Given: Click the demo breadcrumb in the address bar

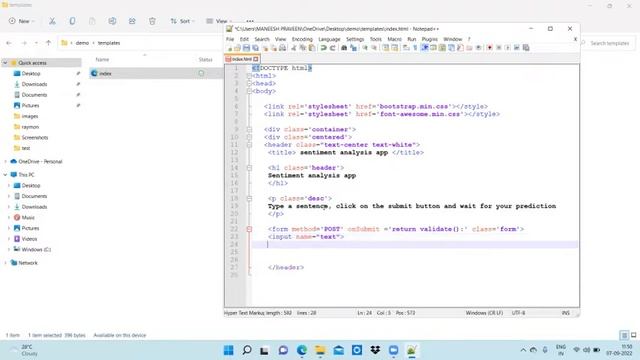Looking at the screenshot, I should [82, 43].
